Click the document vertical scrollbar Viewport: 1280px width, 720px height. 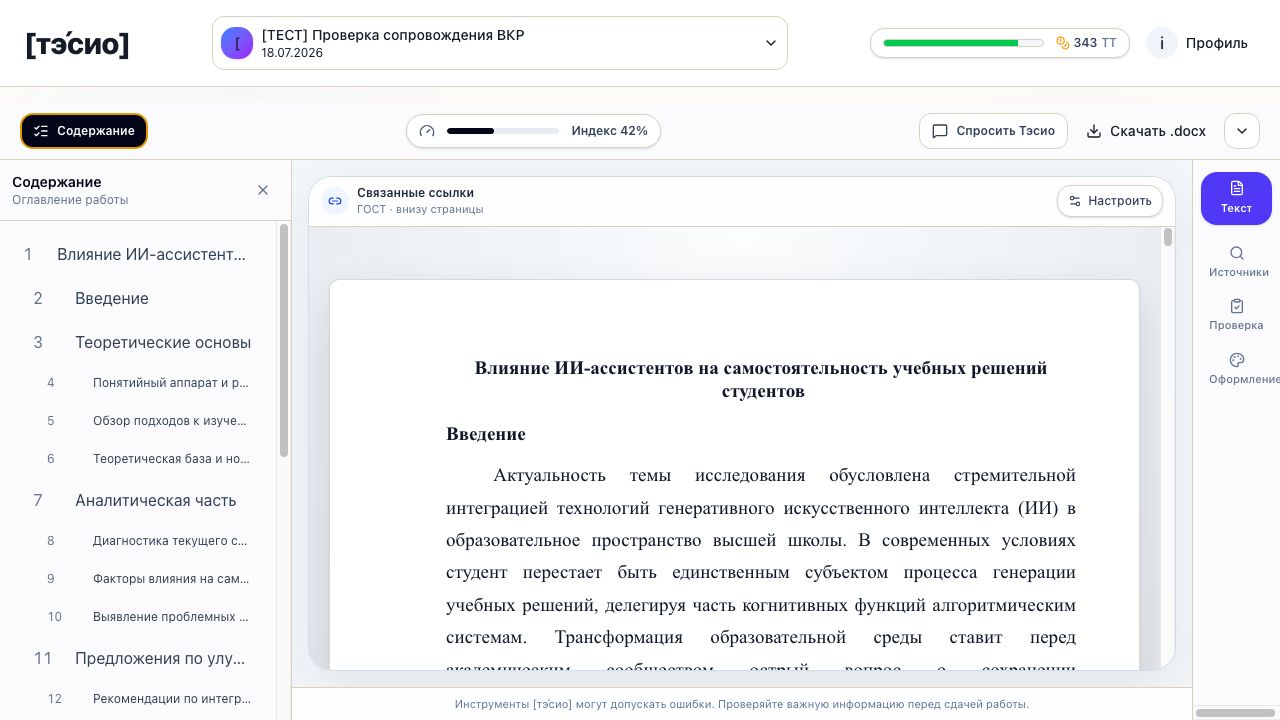point(1168,237)
